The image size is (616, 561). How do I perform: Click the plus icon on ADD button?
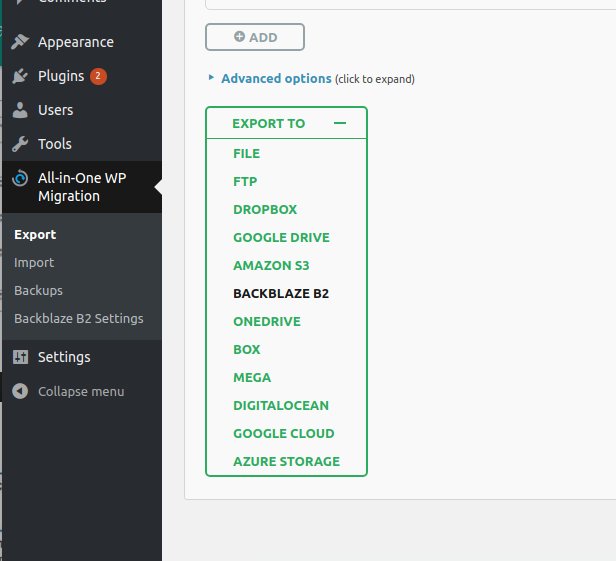tap(239, 37)
